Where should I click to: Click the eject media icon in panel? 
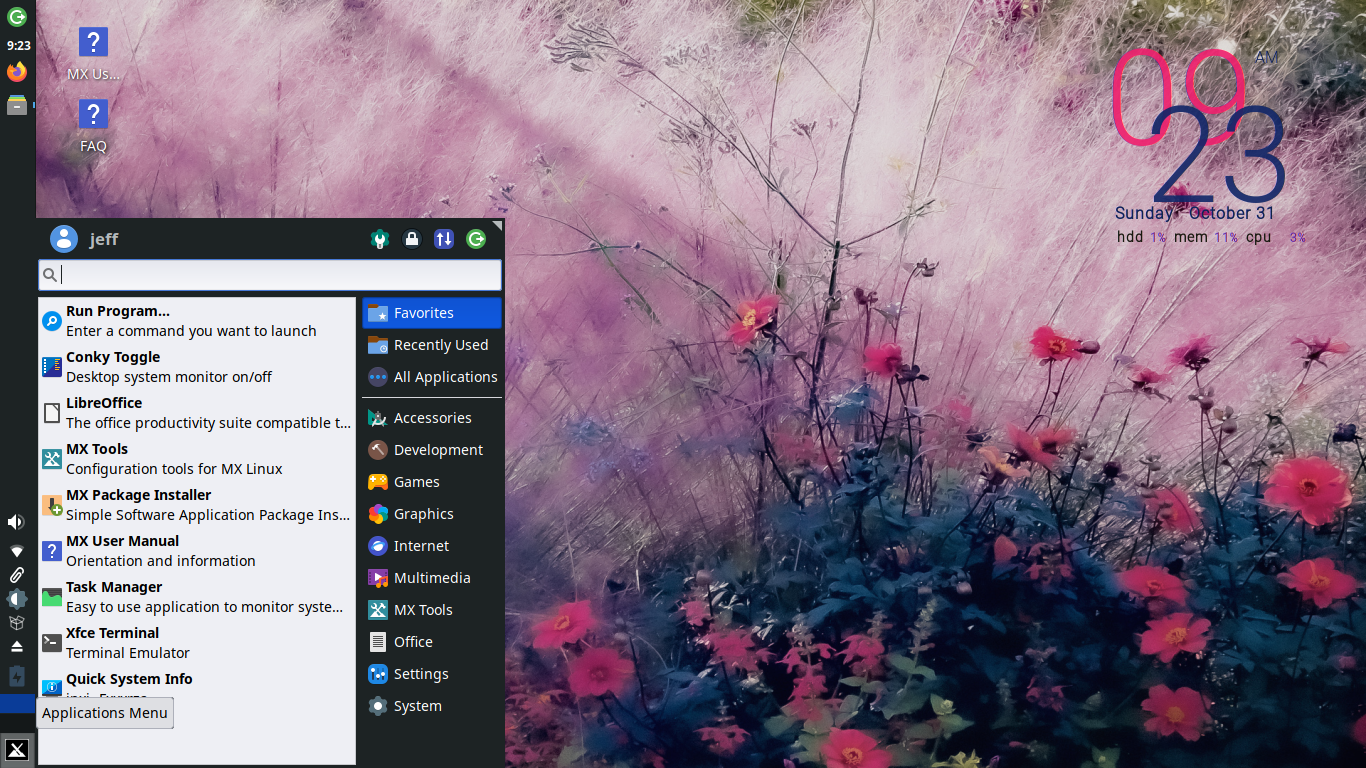[x=17, y=647]
